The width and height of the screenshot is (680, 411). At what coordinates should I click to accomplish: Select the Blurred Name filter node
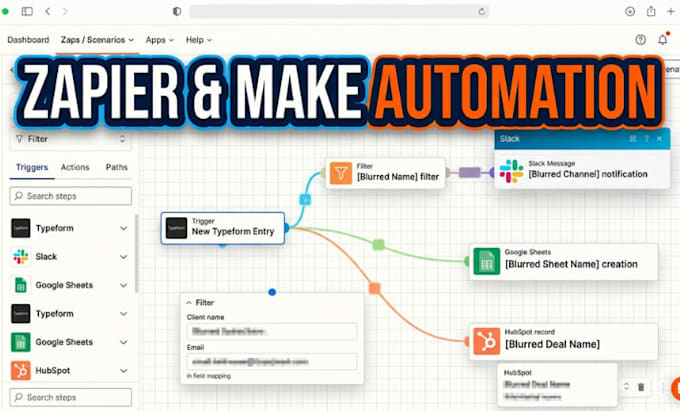click(386, 173)
